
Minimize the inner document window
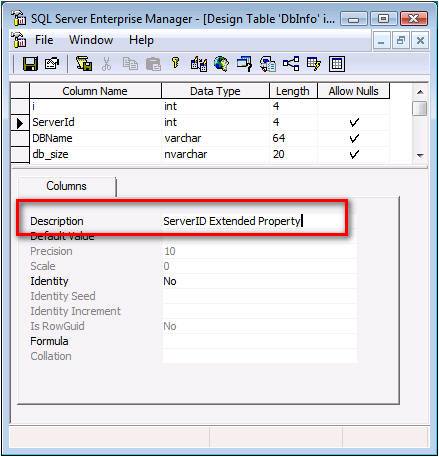click(381, 41)
